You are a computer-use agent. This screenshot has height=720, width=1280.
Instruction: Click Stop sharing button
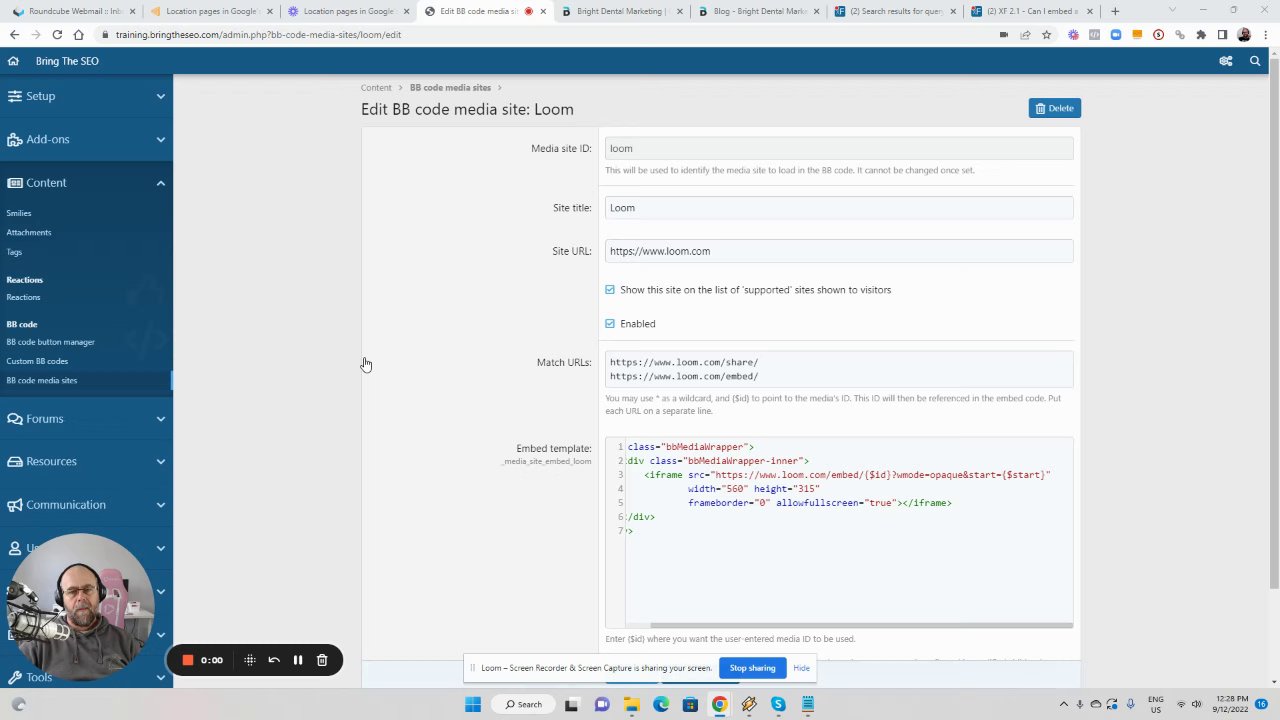[752, 668]
